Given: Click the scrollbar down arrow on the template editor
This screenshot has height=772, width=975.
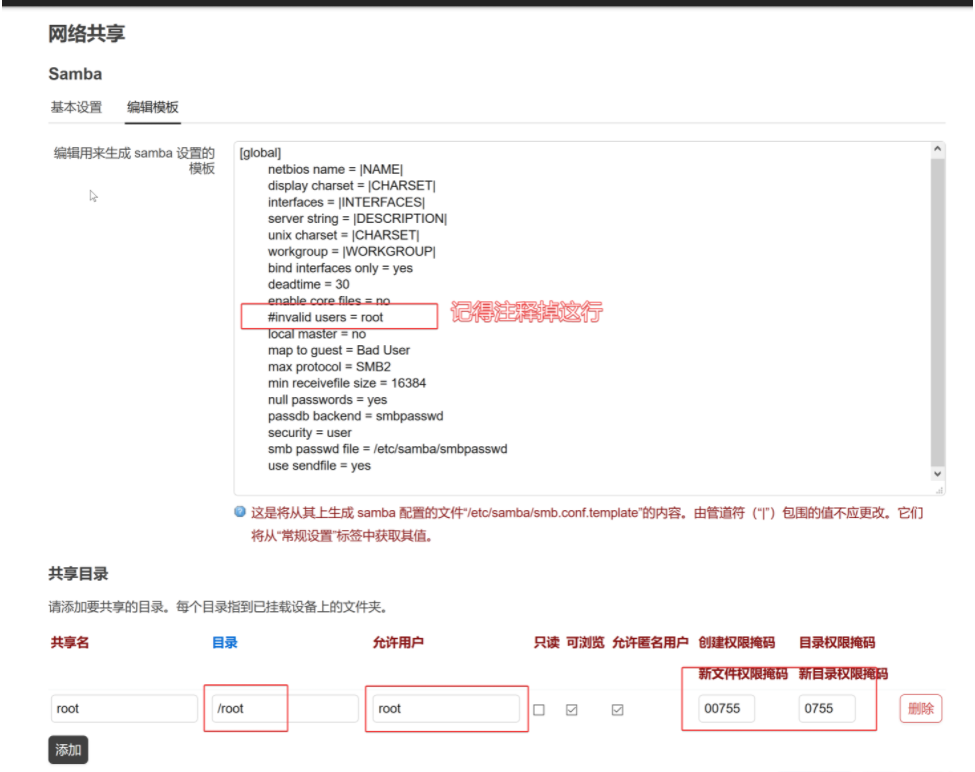Looking at the screenshot, I should pyautogui.click(x=936, y=476).
